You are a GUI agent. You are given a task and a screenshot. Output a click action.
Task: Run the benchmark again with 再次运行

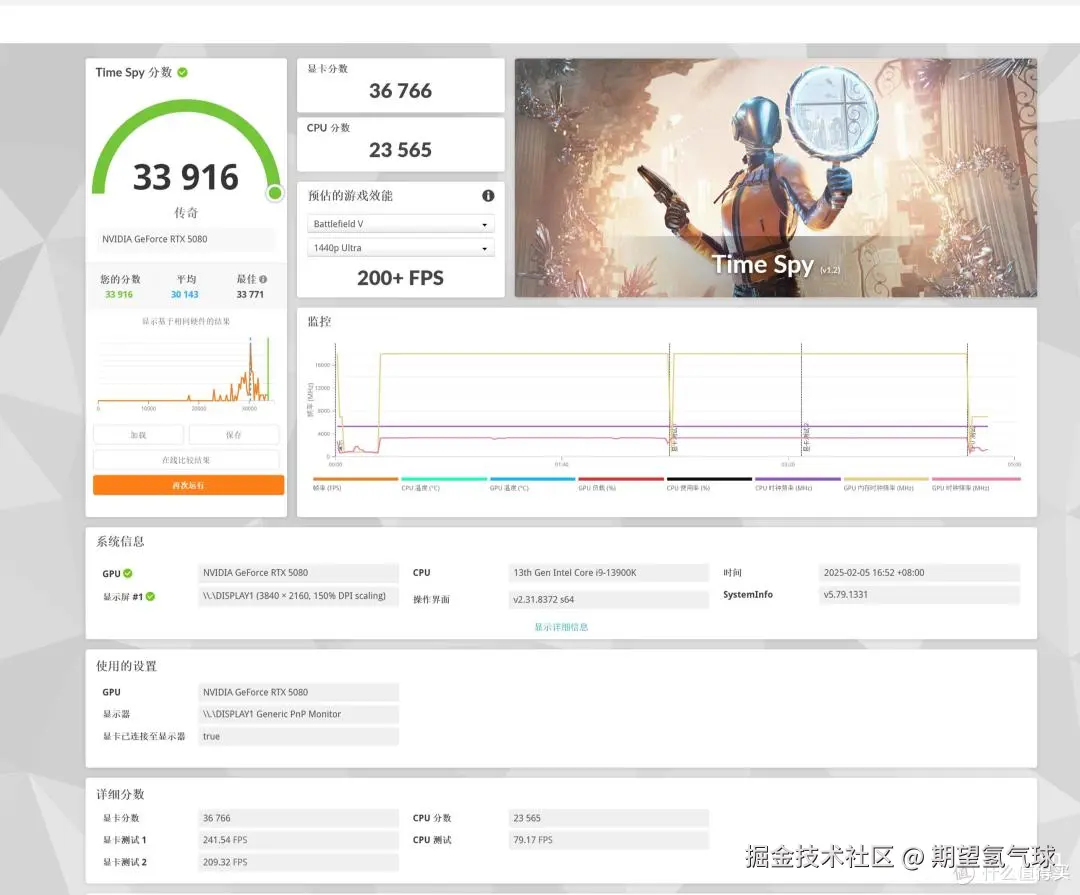(187, 483)
